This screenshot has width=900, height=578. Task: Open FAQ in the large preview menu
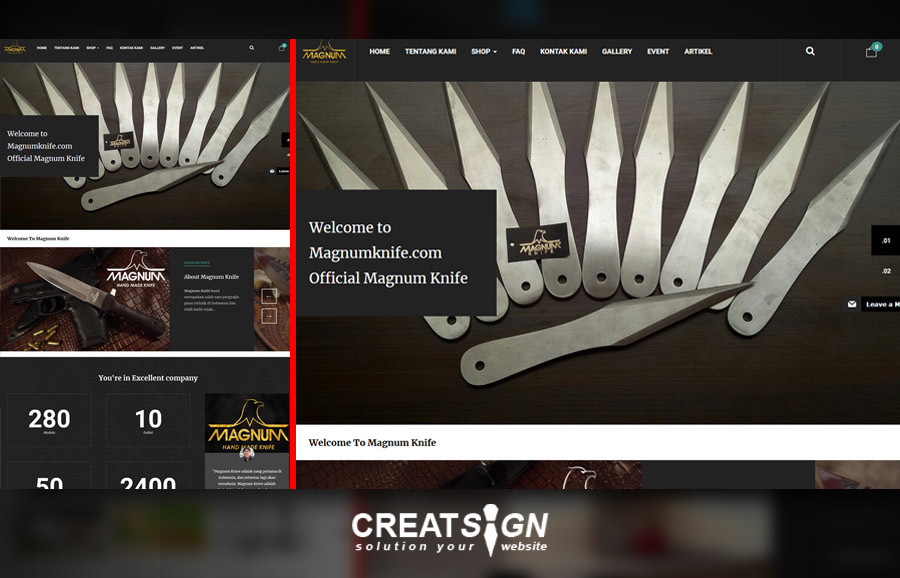click(x=518, y=52)
